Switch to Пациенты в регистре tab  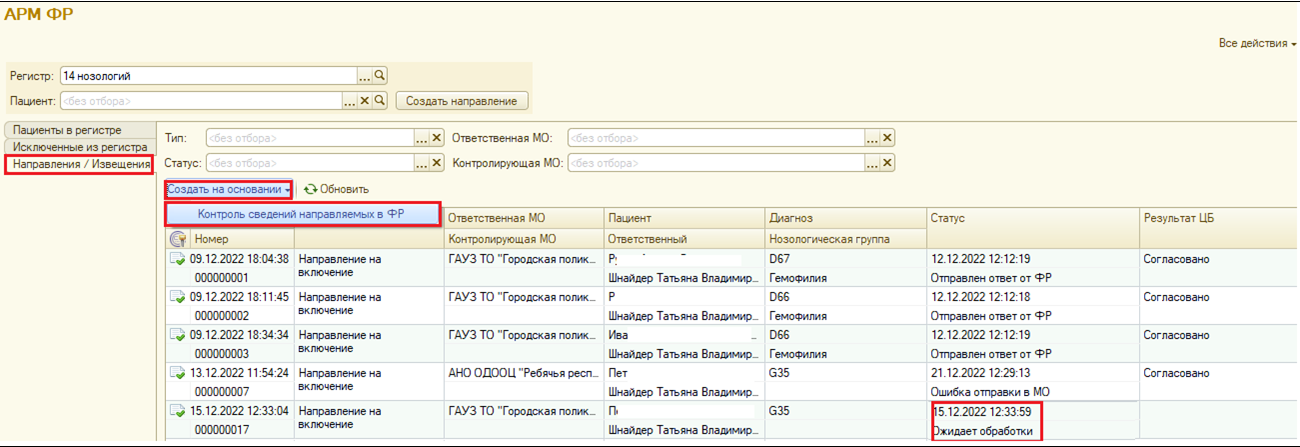click(x=67, y=130)
